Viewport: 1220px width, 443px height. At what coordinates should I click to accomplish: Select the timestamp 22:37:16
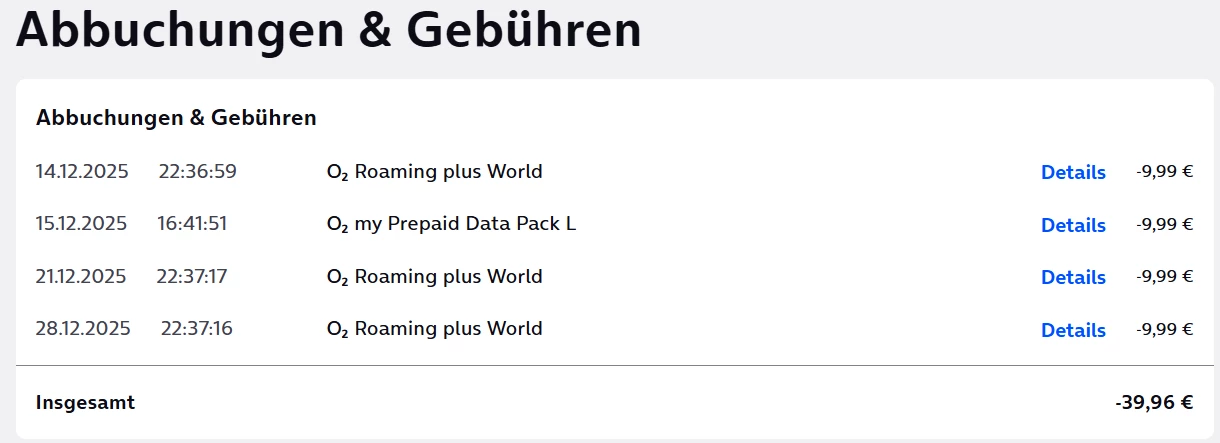[x=197, y=328]
